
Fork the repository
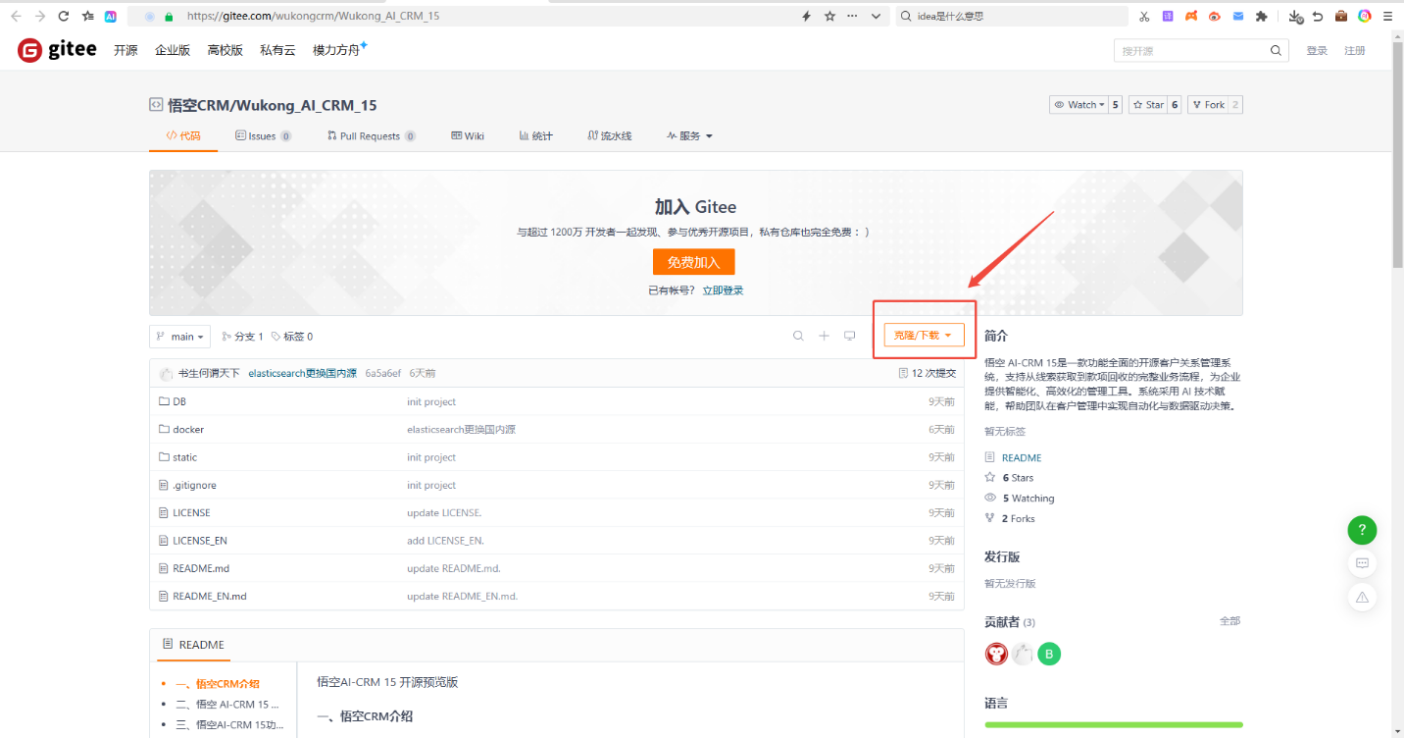1209,104
